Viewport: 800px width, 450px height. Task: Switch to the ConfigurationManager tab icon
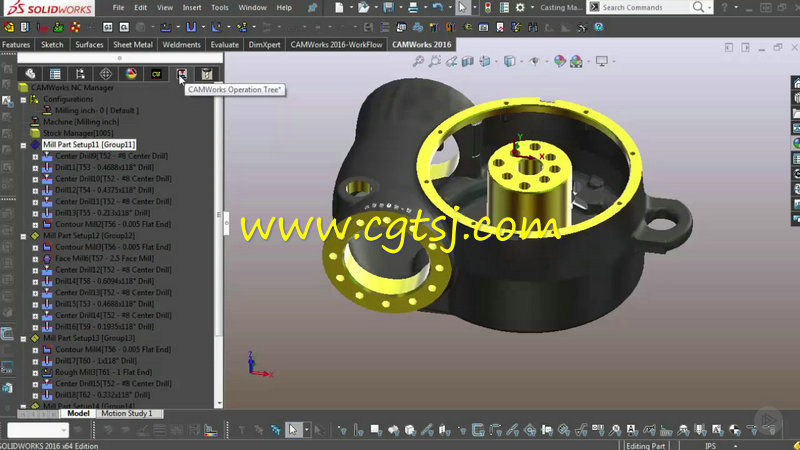point(80,74)
